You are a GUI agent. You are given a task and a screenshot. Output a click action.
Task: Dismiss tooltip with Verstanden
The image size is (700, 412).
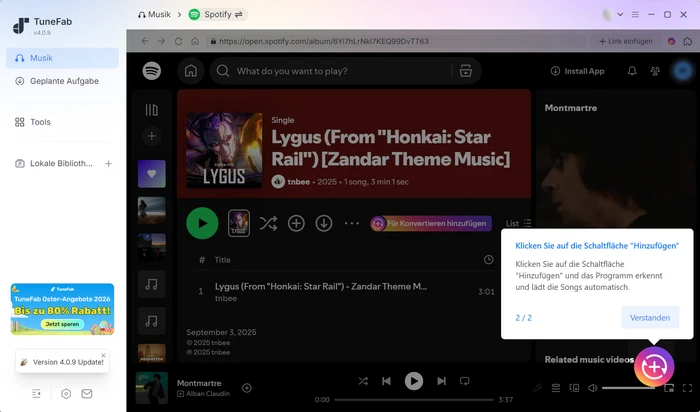click(x=650, y=317)
